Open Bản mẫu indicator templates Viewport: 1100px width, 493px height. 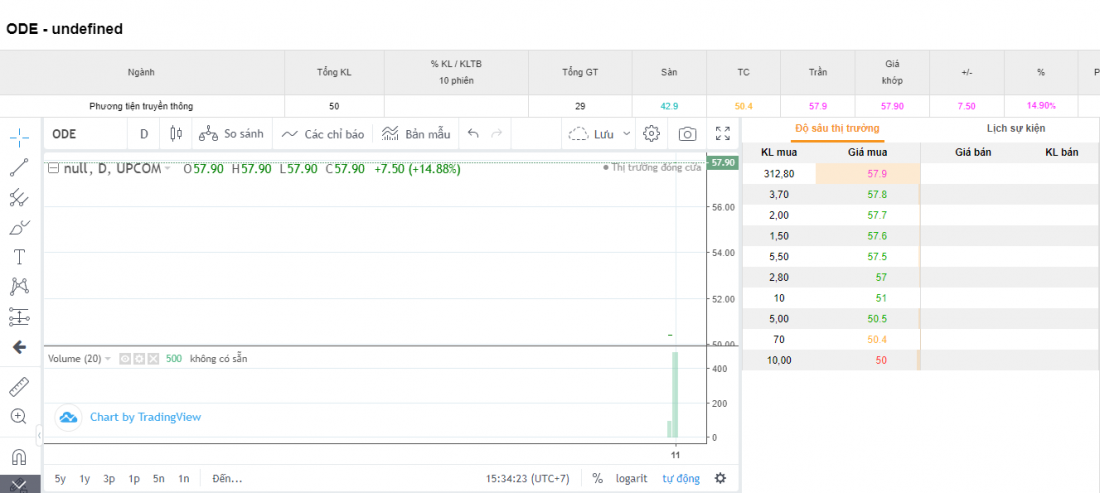[415, 134]
